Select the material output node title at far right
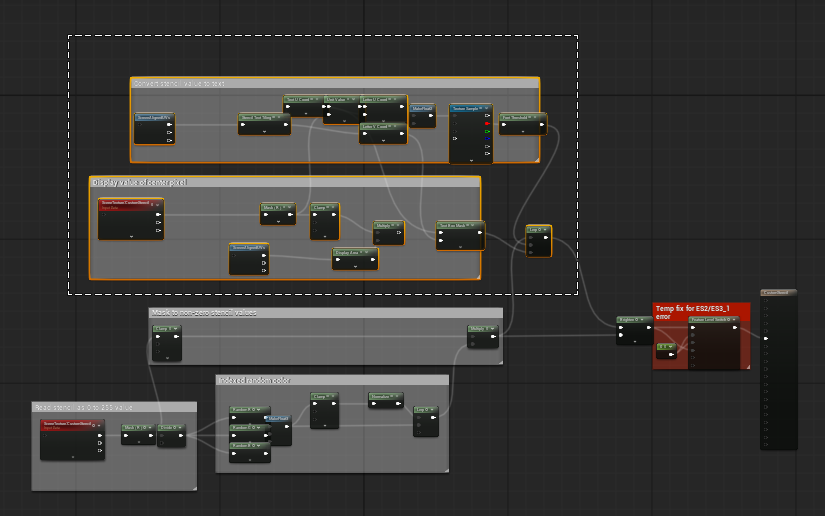 [779, 292]
